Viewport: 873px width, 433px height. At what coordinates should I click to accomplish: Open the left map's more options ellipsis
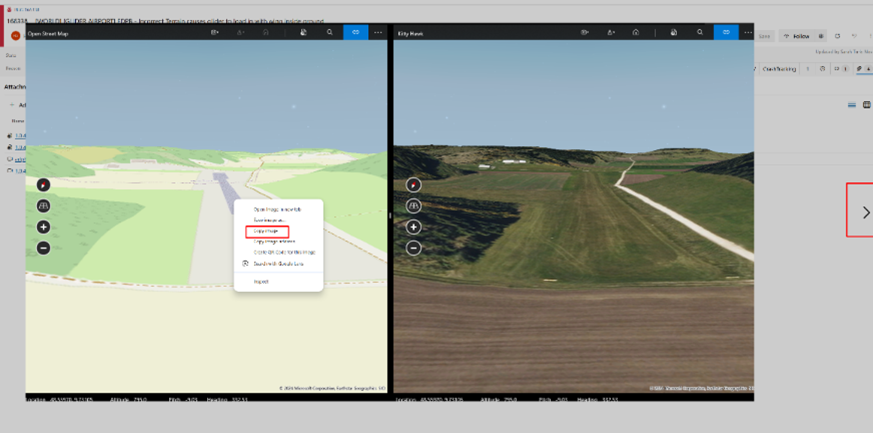(378, 33)
